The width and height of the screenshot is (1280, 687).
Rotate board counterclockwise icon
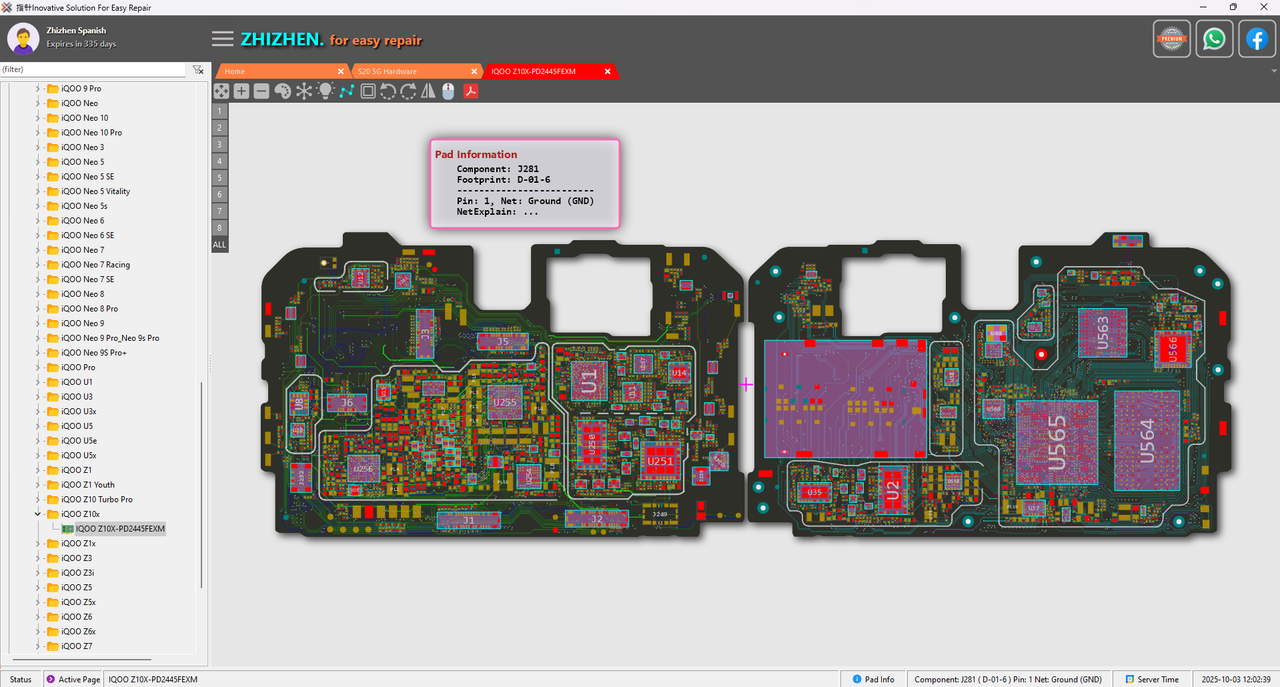[388, 91]
